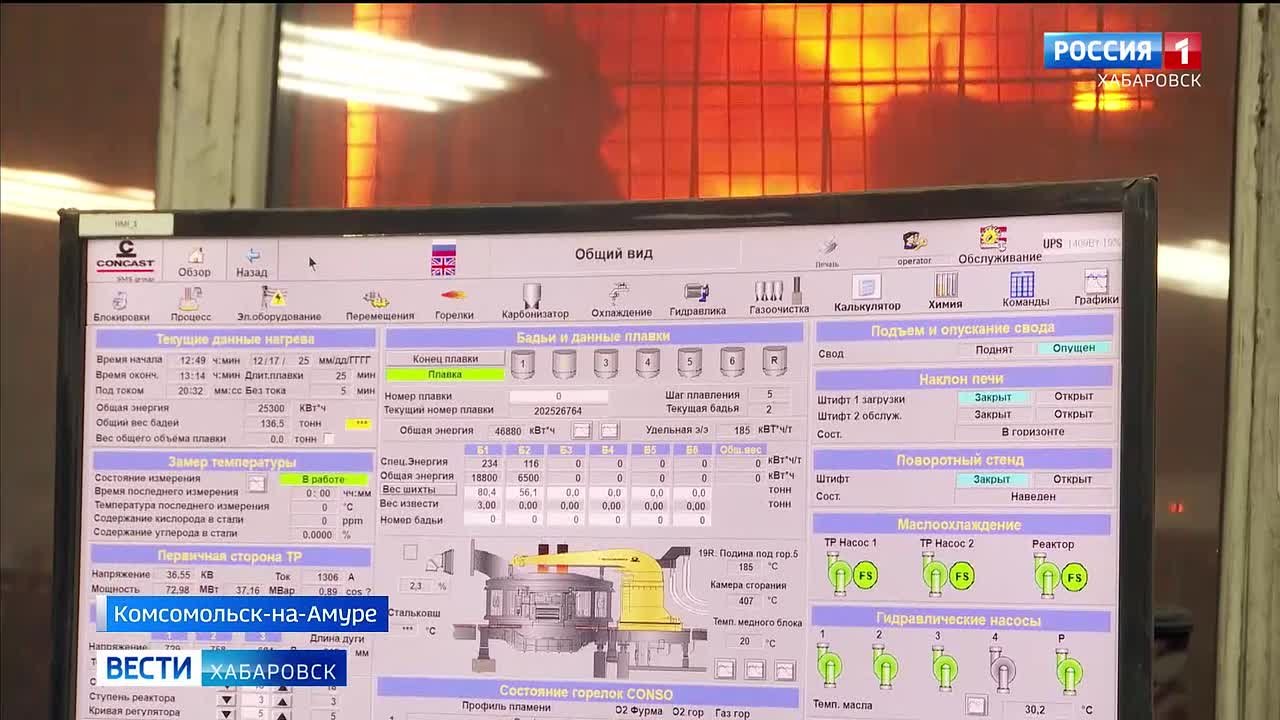Tick checkbox next to Вес общего объёма плавки

point(329,439)
